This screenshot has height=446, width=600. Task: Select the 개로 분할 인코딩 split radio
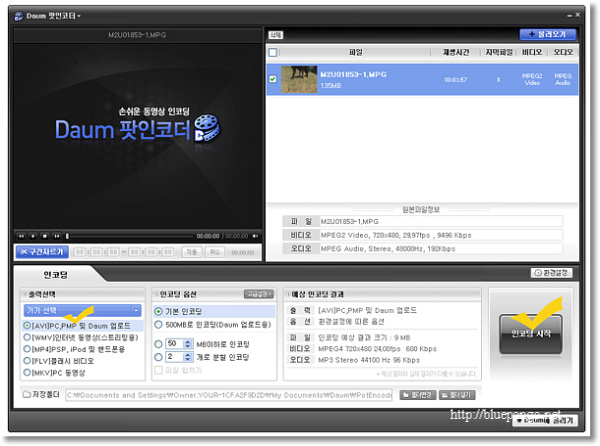[158, 357]
